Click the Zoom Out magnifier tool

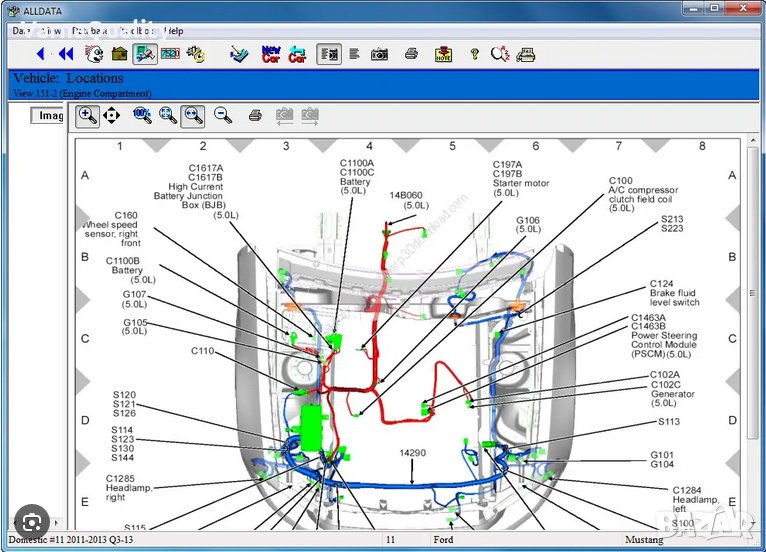[x=223, y=116]
